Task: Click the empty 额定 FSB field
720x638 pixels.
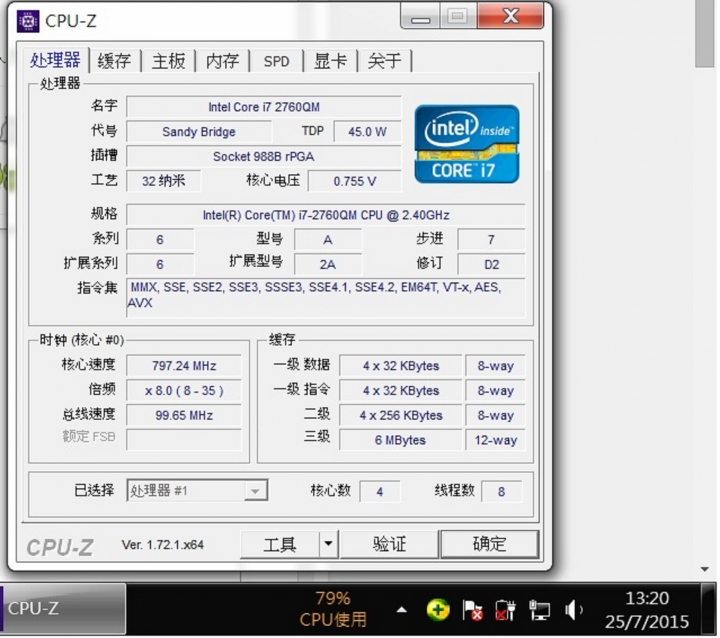Action: click(x=184, y=440)
